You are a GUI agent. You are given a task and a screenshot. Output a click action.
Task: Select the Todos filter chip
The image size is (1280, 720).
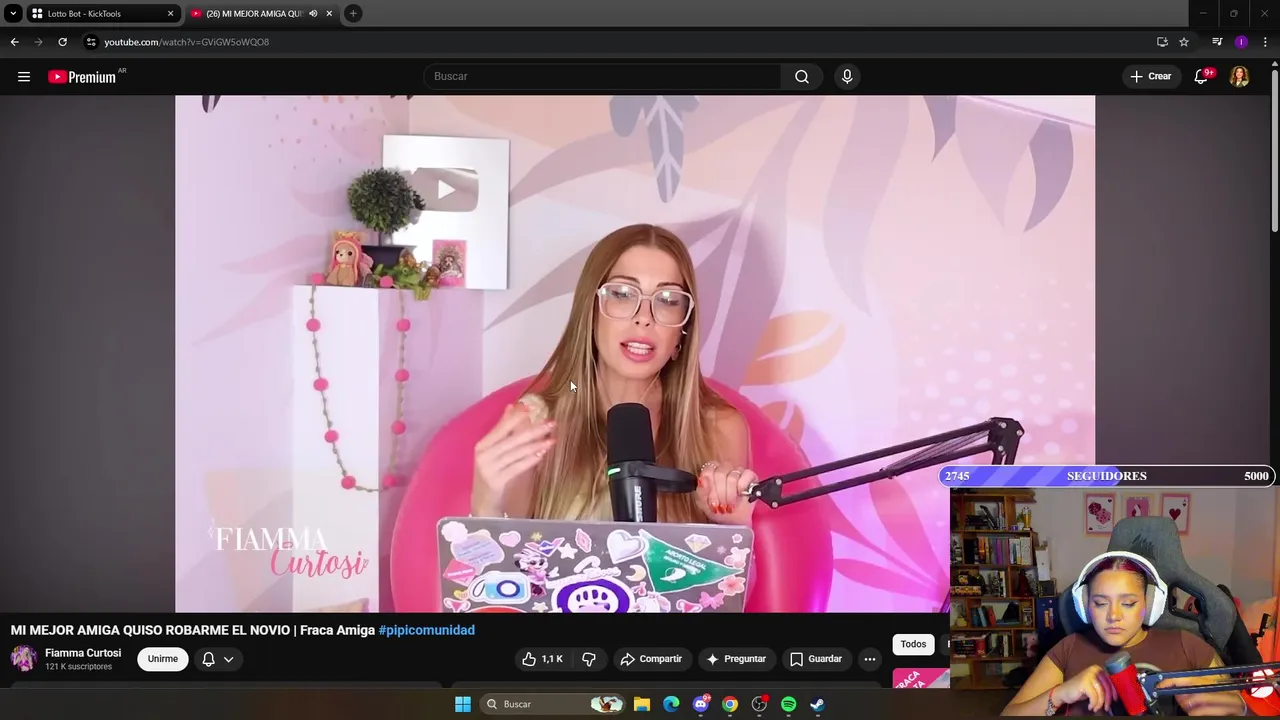pyautogui.click(x=913, y=644)
